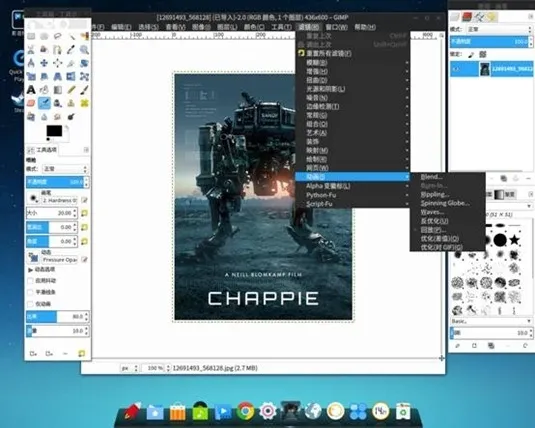This screenshot has height=428, width=535.
Task: Select the Move tool
Action: pos(44,63)
